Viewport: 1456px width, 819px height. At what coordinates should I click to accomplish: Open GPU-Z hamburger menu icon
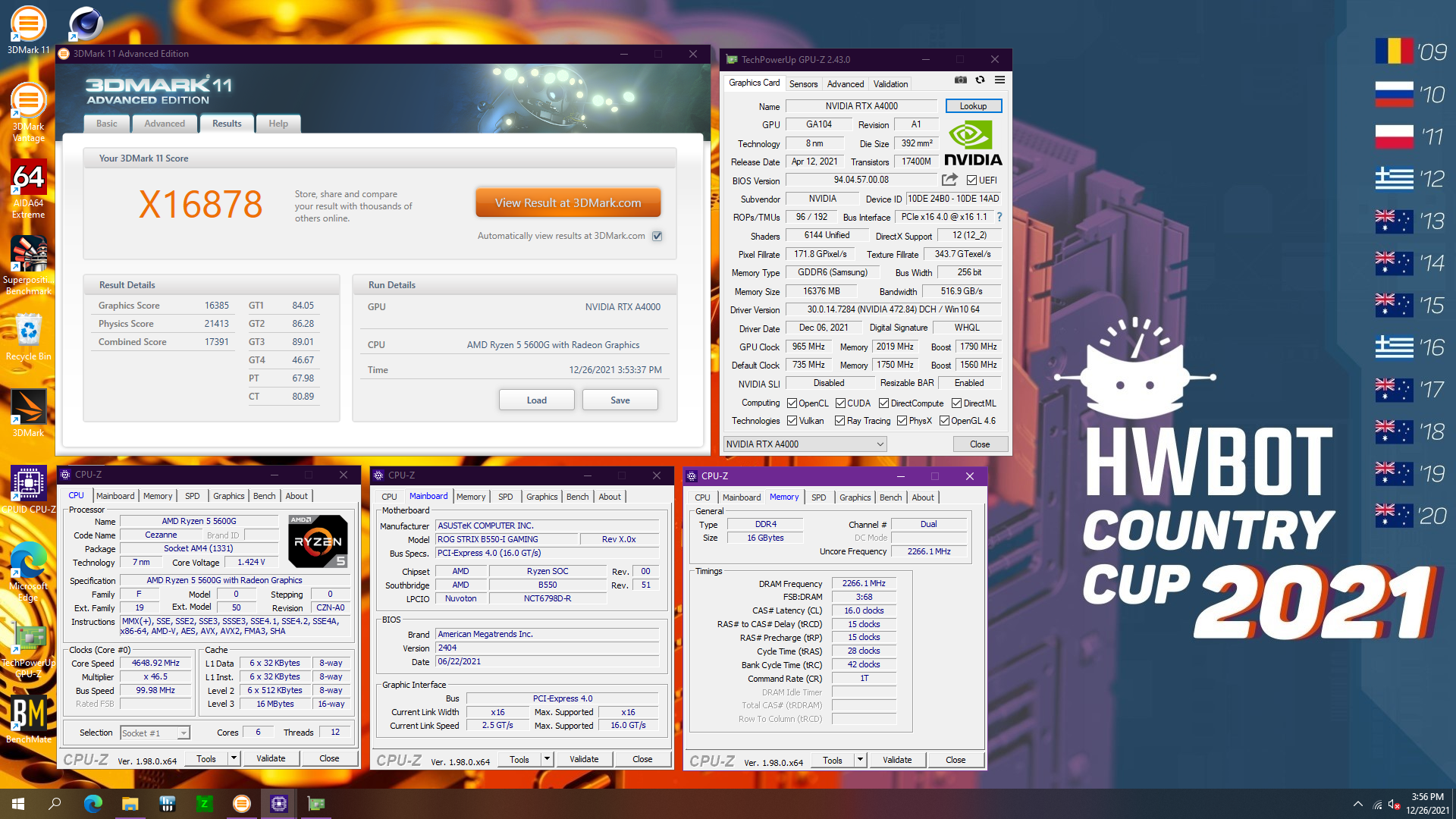[x=999, y=80]
